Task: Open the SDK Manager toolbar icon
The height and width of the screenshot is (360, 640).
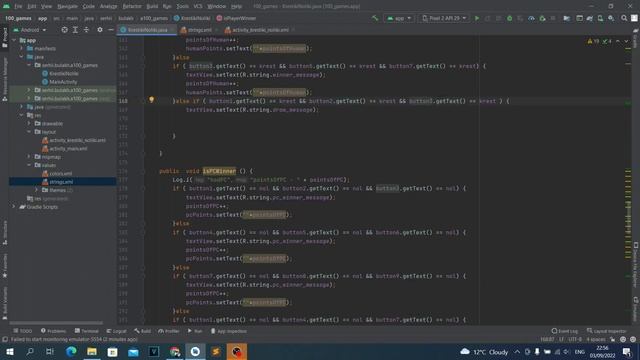Action: click(x=611, y=18)
